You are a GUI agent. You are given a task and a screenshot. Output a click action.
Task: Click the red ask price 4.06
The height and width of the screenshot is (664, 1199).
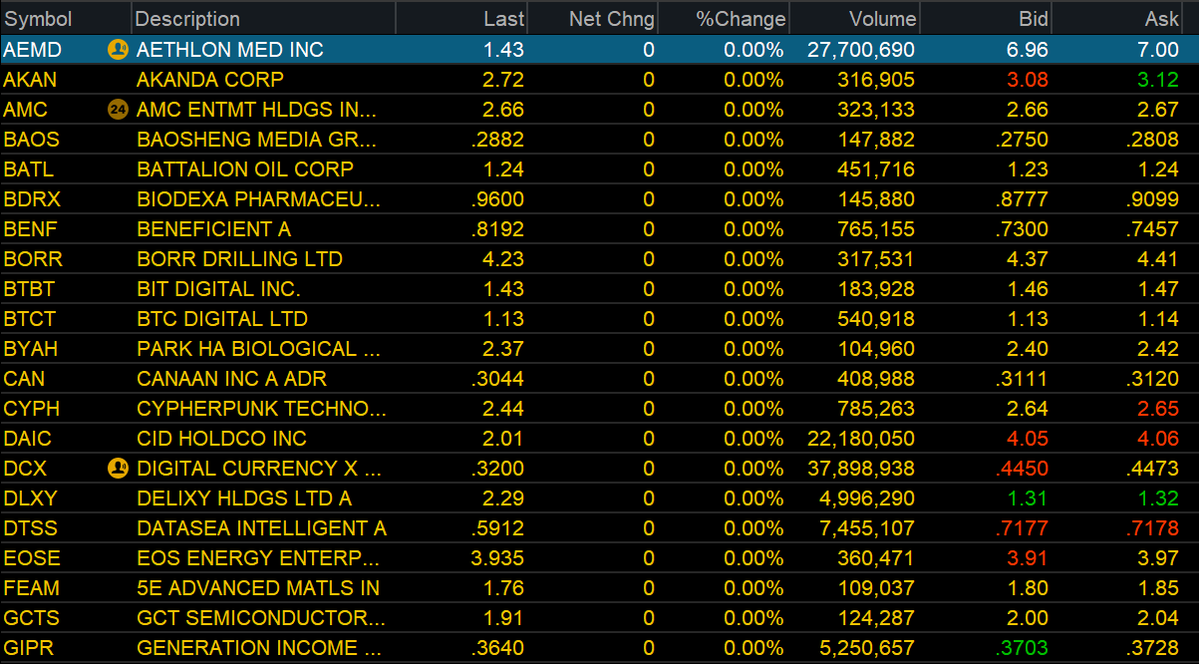point(1158,439)
